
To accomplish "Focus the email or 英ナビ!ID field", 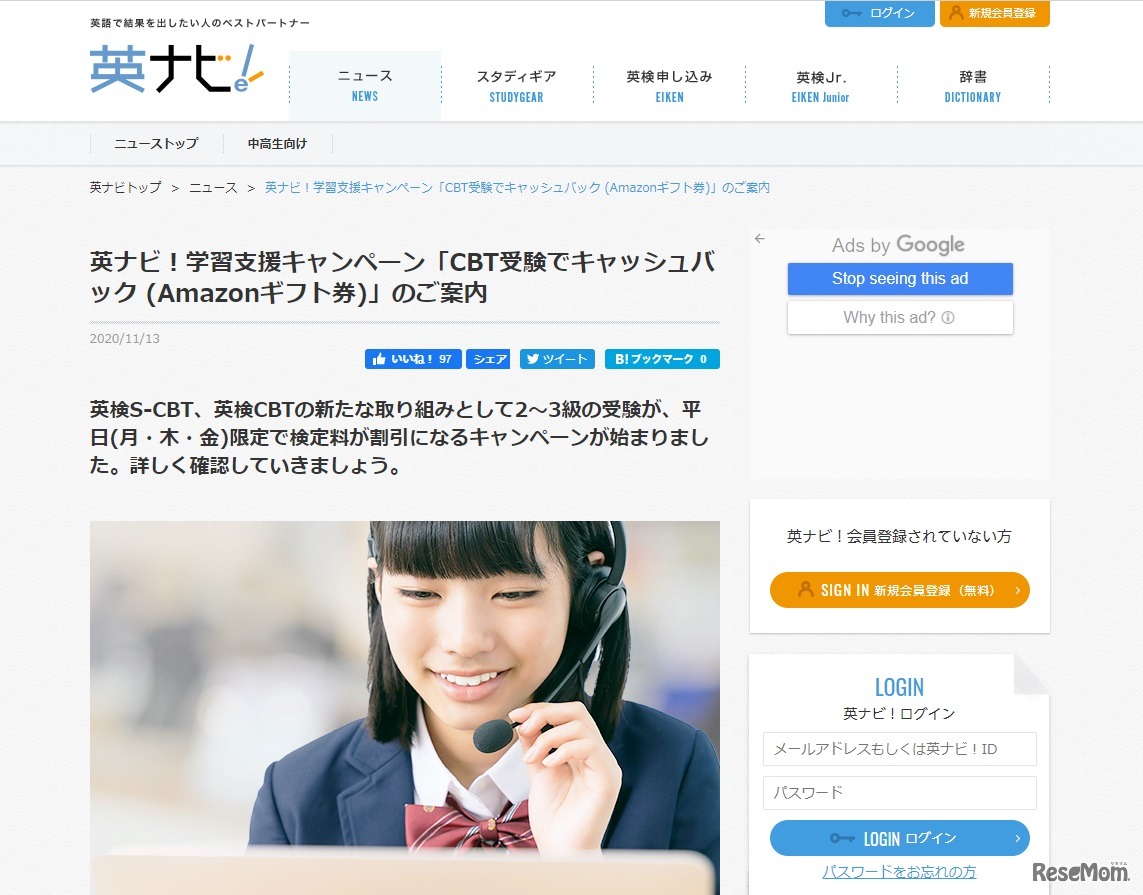I will tap(900, 749).
